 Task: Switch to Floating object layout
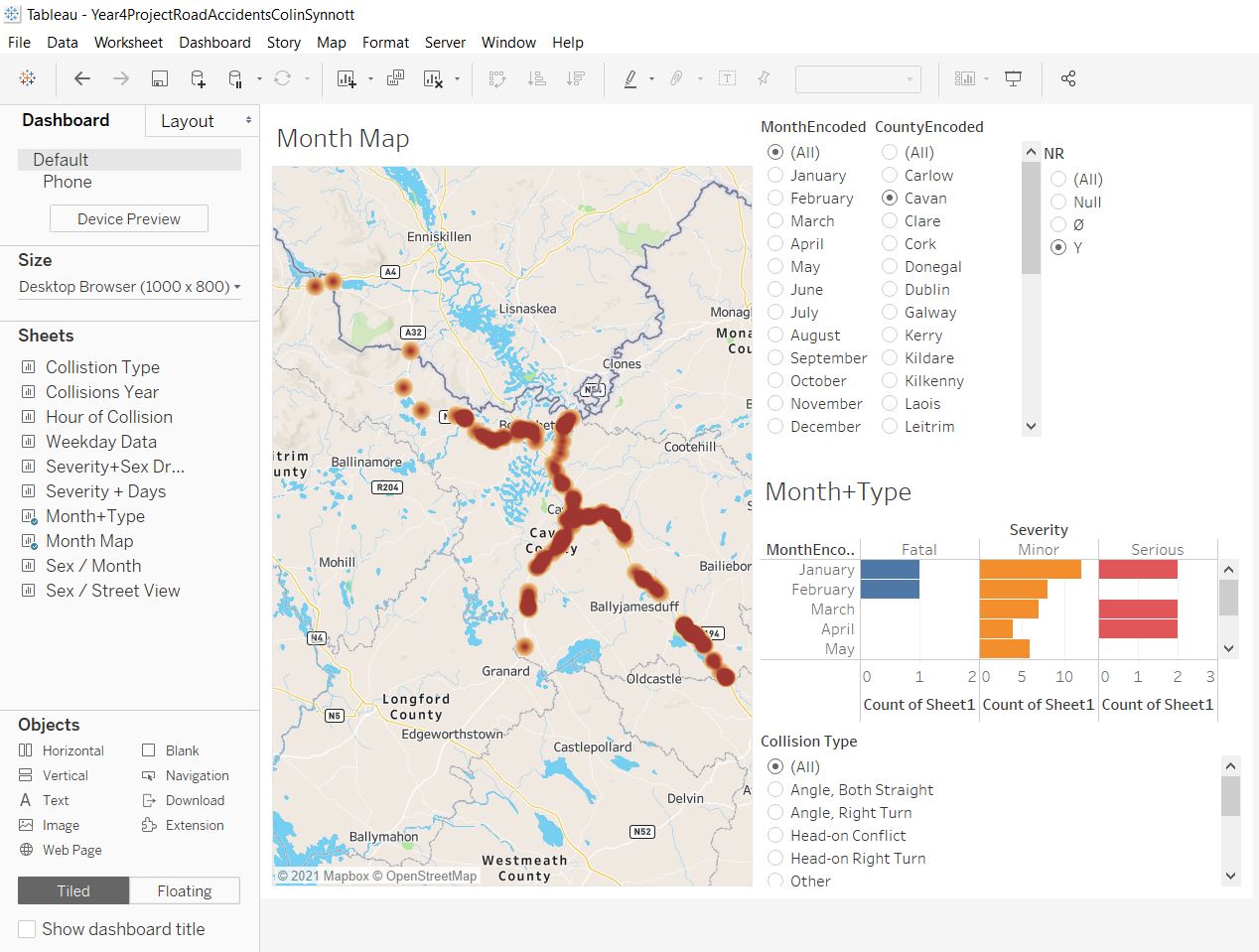(184, 890)
